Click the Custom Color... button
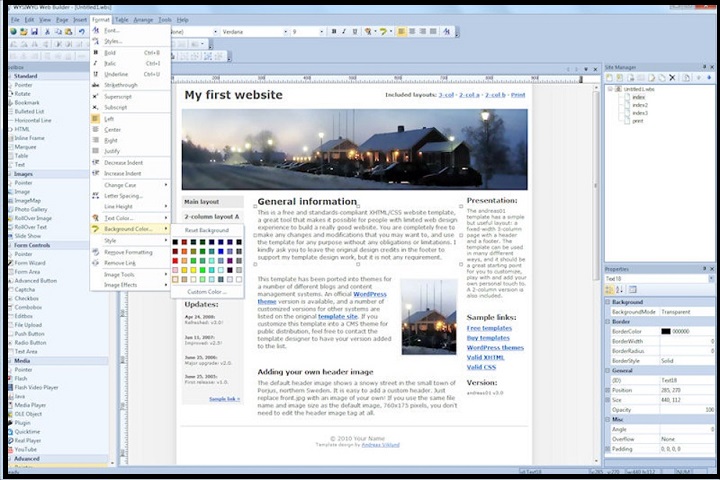 (x=207, y=292)
